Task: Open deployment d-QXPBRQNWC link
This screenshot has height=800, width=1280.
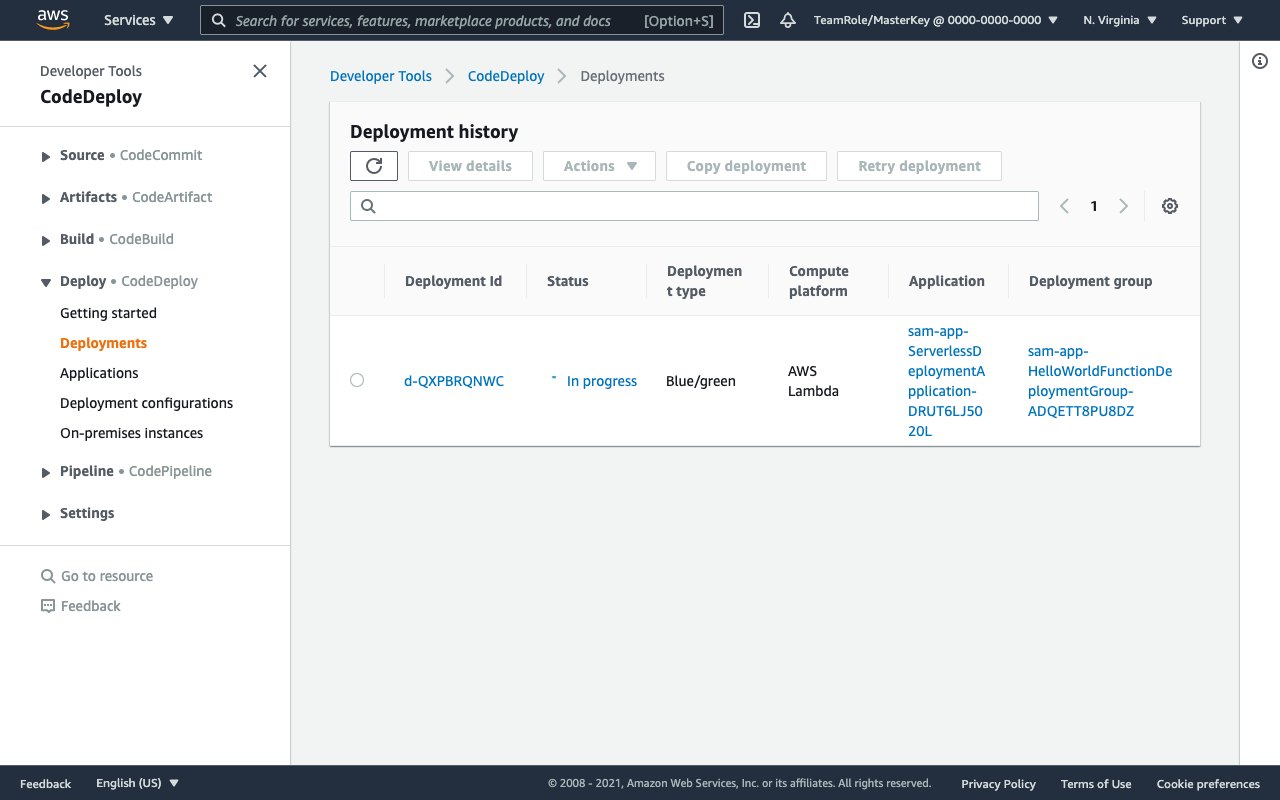Action: pyautogui.click(x=454, y=381)
